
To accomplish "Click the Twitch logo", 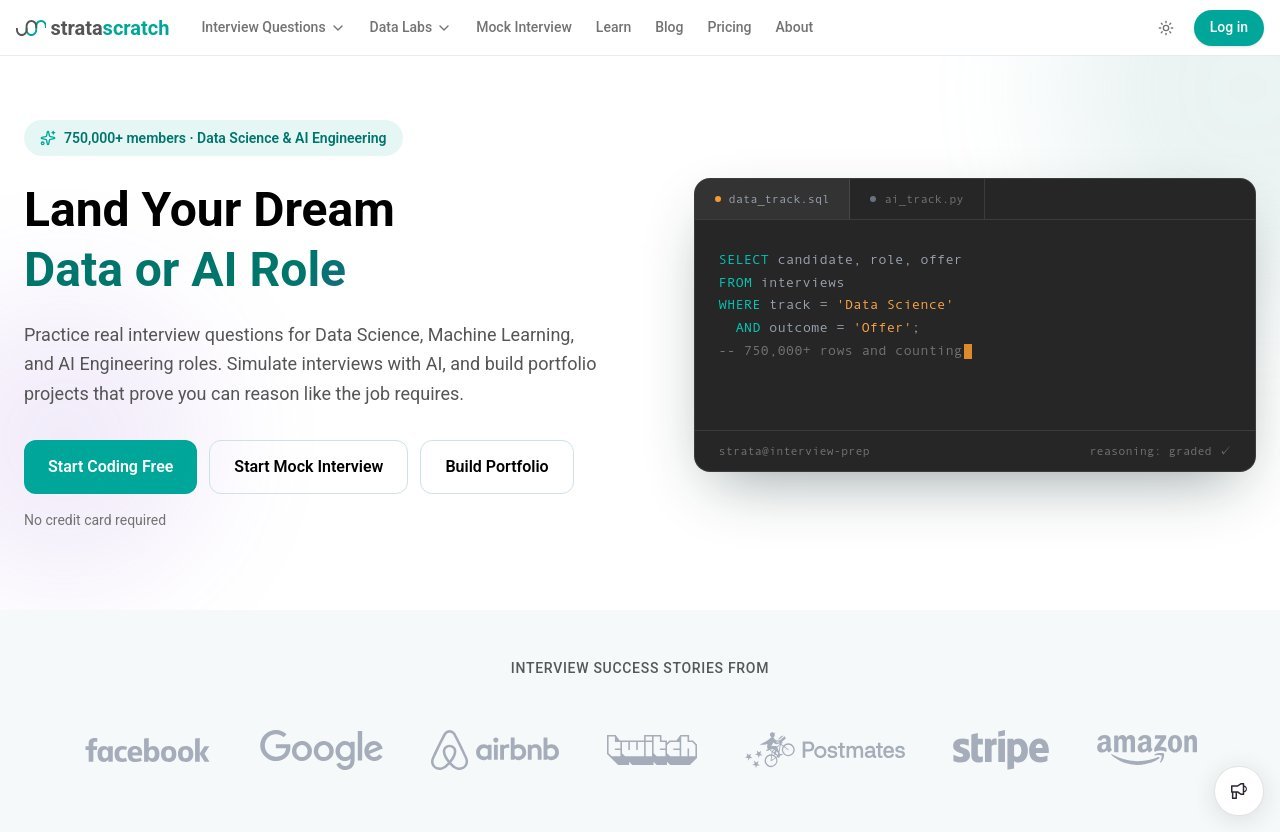I will (x=652, y=750).
